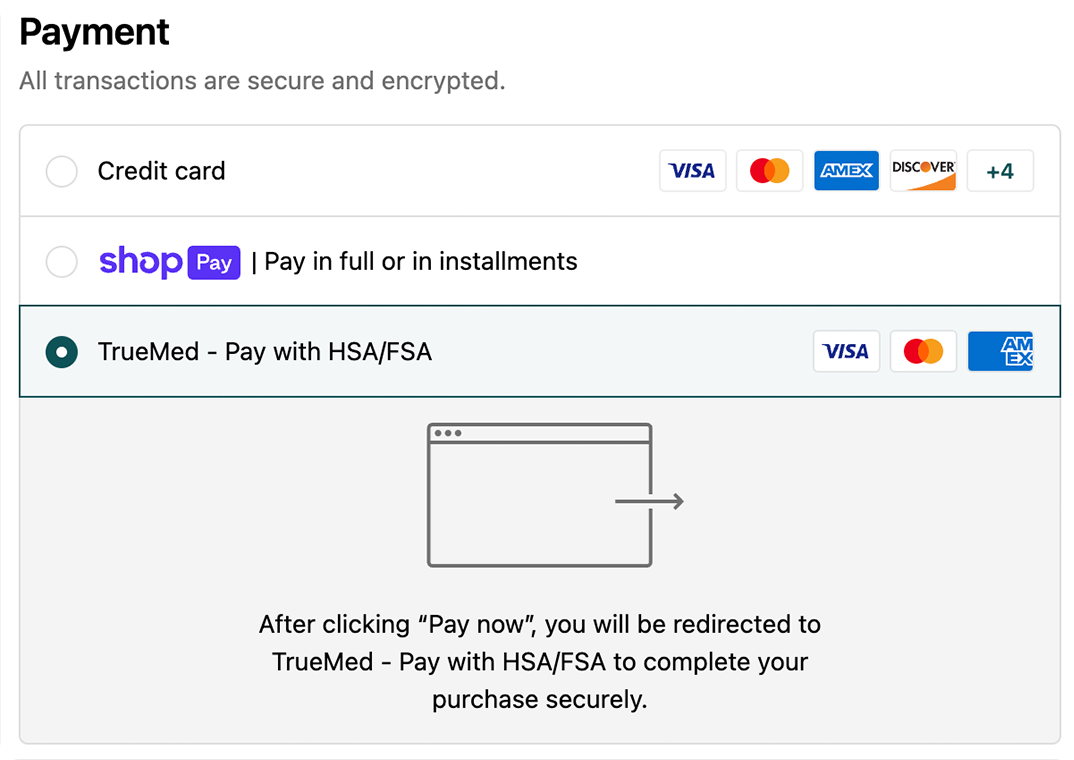Select the Shop Pay radio button
Viewport: 1074px width, 760px height.
point(62,262)
